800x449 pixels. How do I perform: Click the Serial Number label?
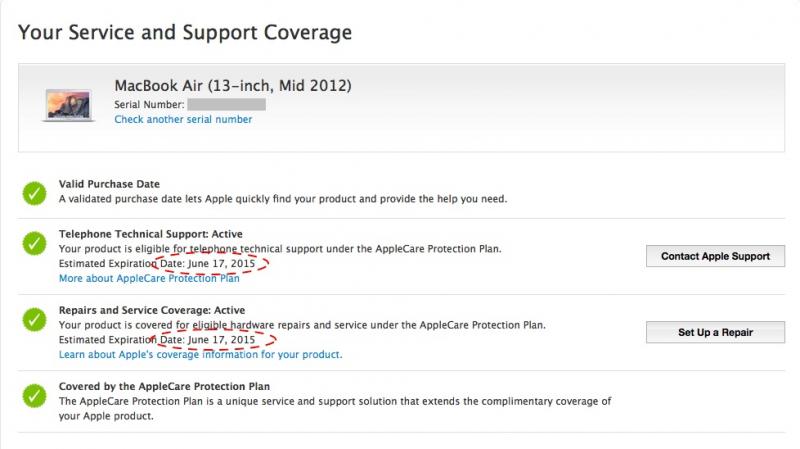point(149,105)
